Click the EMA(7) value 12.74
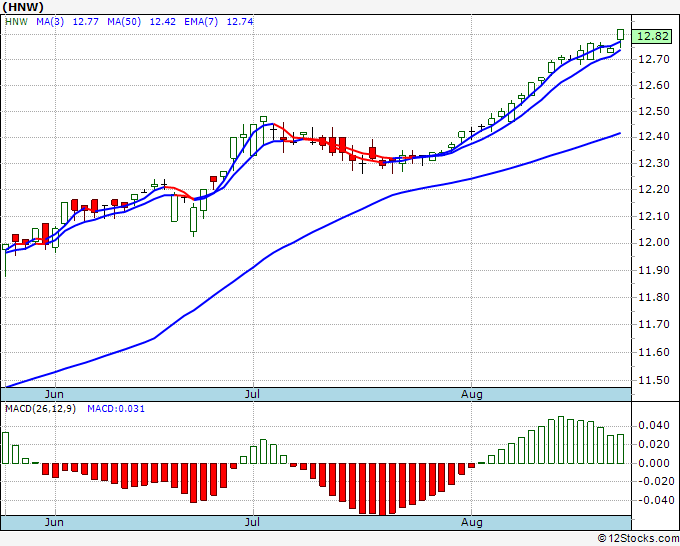The image size is (680, 546). tap(240, 22)
